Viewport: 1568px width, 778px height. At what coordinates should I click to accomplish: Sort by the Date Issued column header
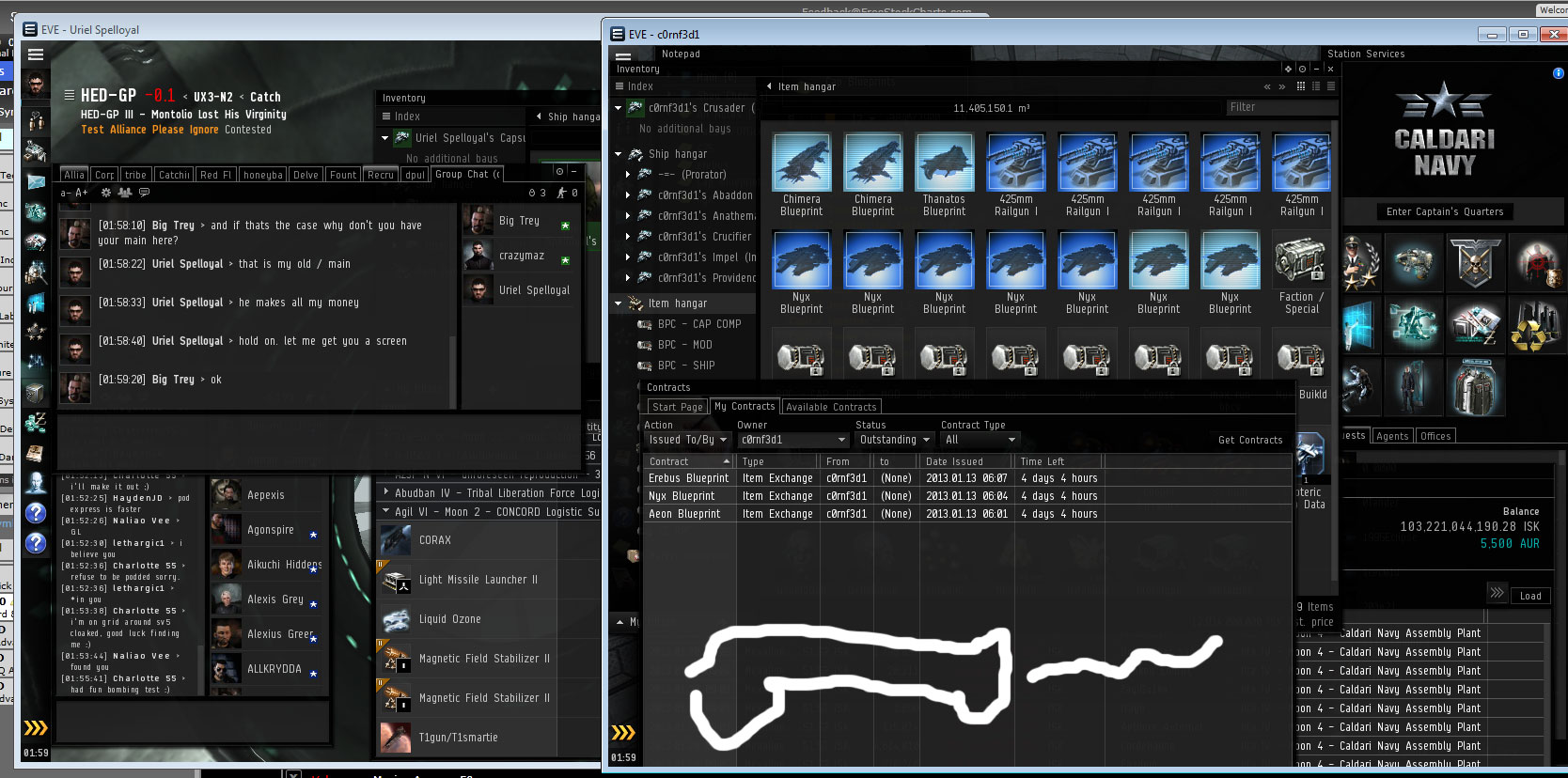coord(966,461)
